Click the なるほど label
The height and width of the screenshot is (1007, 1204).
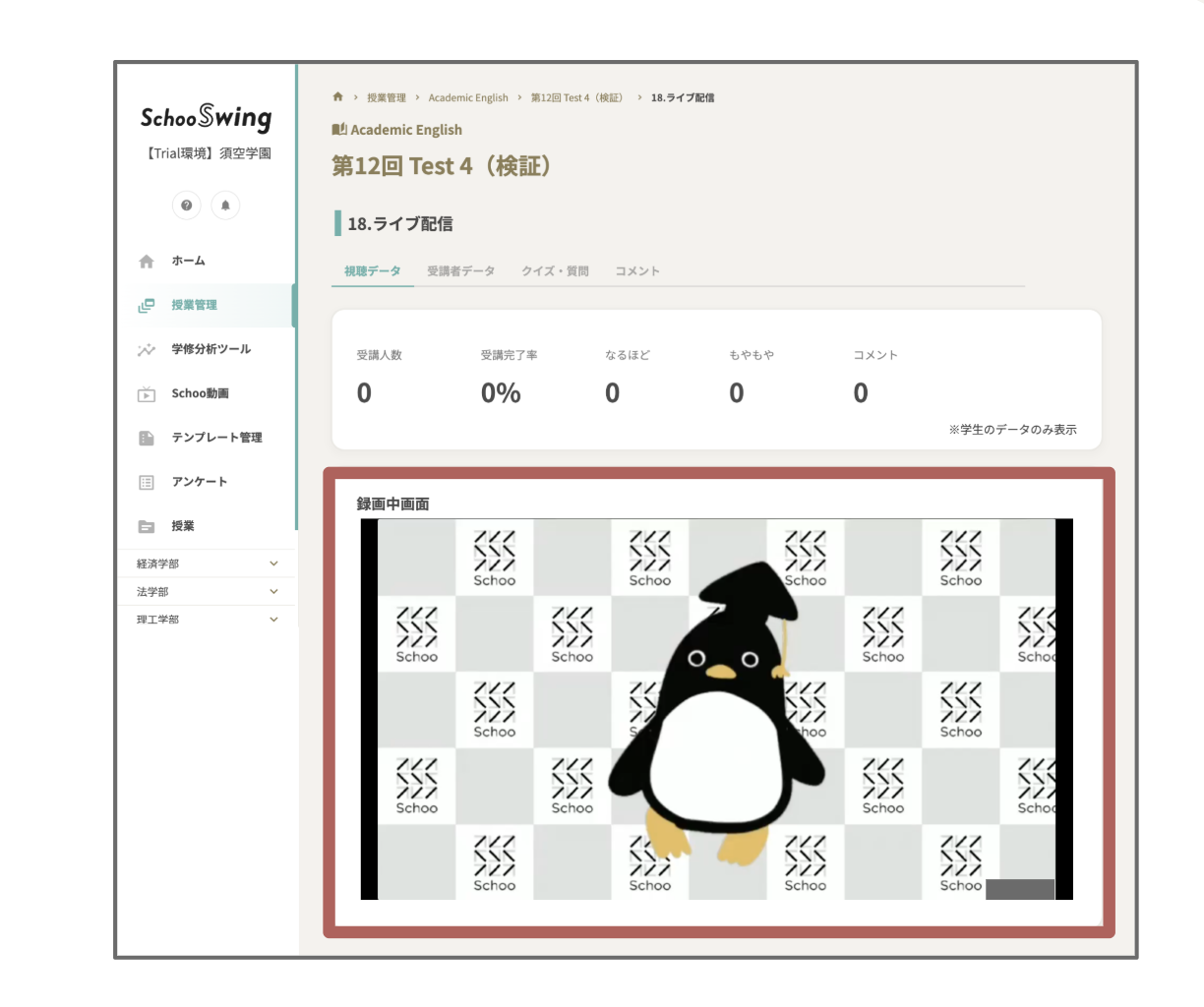click(628, 355)
